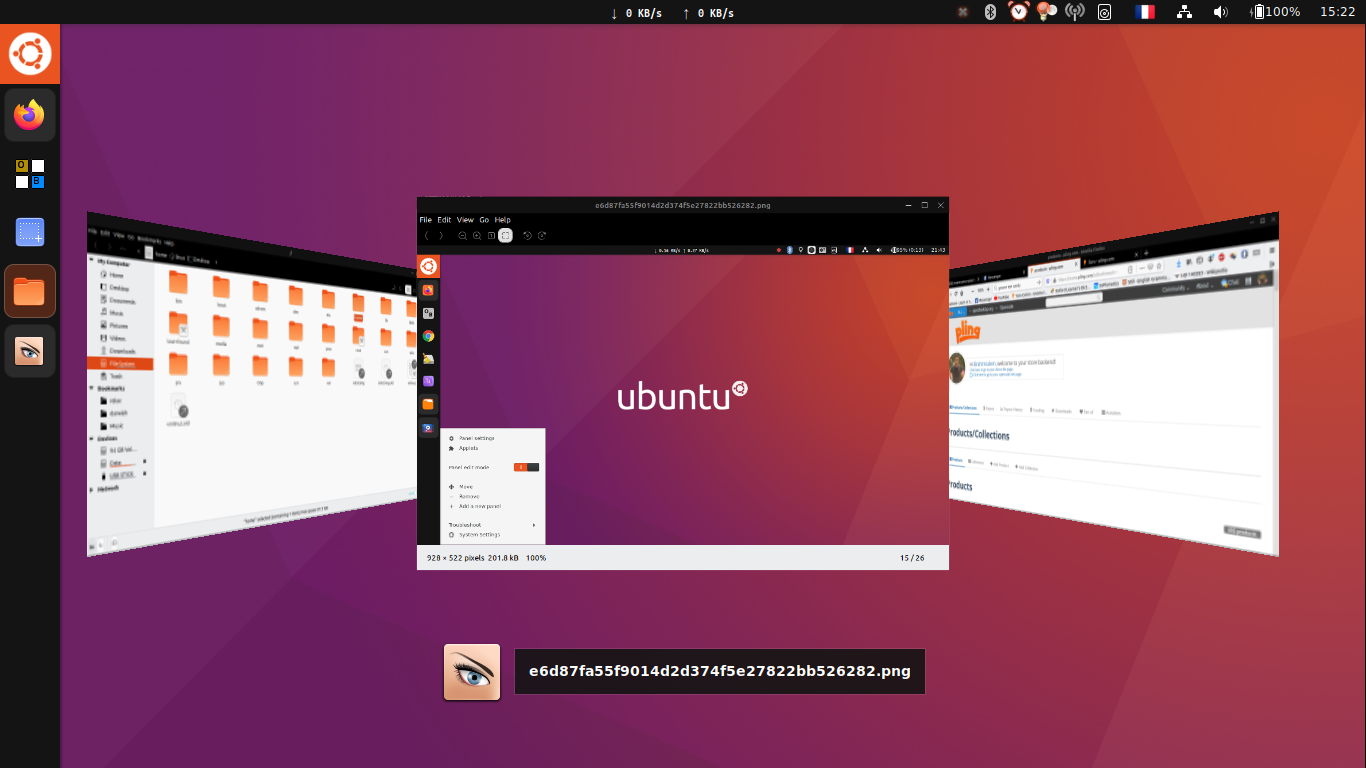Viewport: 1366px width, 768px height.
Task: Click the Bluetooth tray icon
Action: pos(991,12)
